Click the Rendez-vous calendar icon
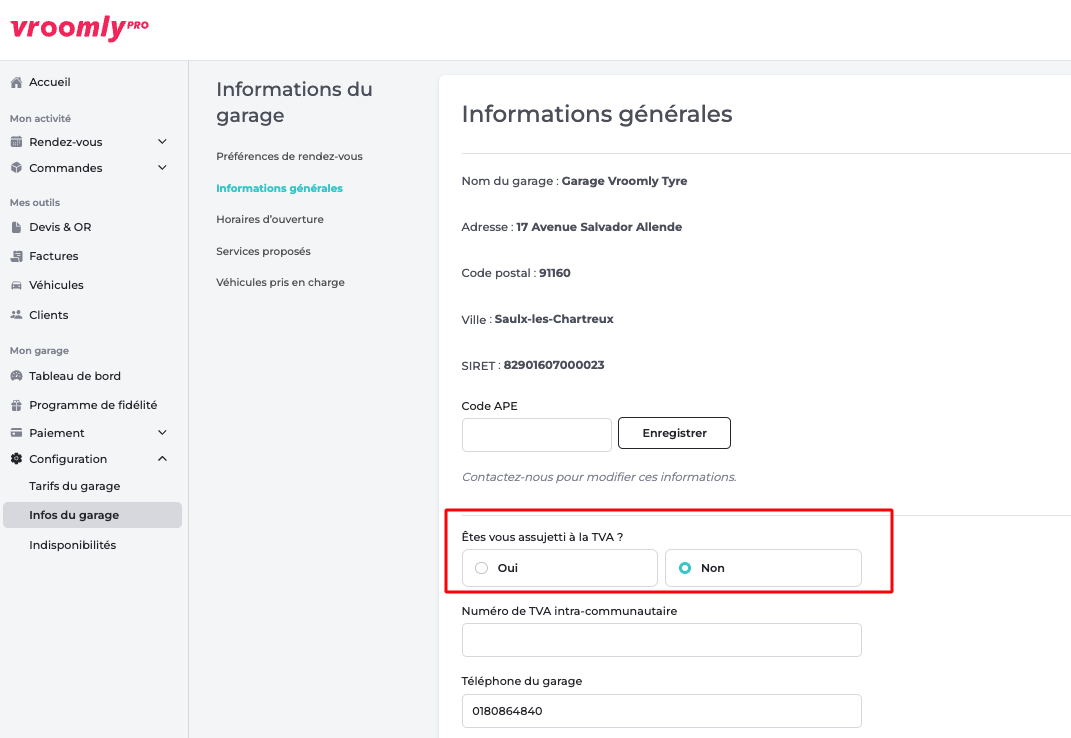This screenshot has height=738, width=1071. (x=16, y=142)
